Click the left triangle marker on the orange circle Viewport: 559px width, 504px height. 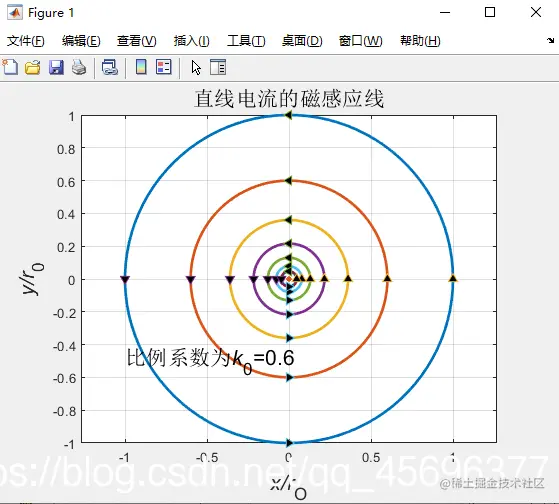pyautogui.click(x=191, y=279)
